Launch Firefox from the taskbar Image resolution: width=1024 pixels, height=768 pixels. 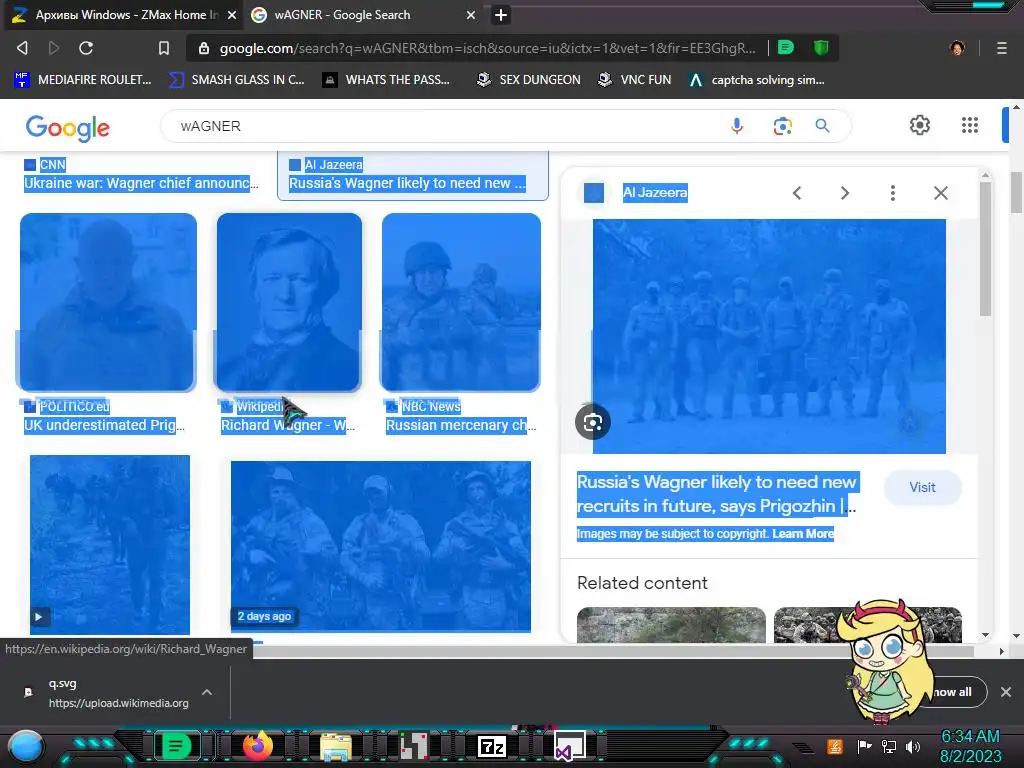click(257, 746)
